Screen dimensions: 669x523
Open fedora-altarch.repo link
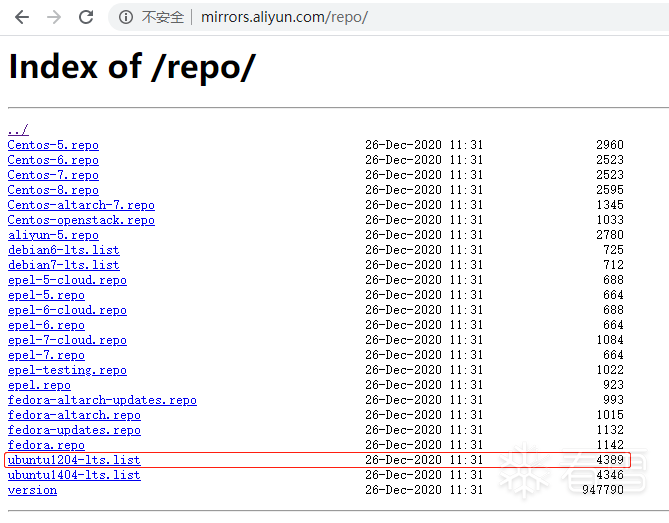[74, 415]
